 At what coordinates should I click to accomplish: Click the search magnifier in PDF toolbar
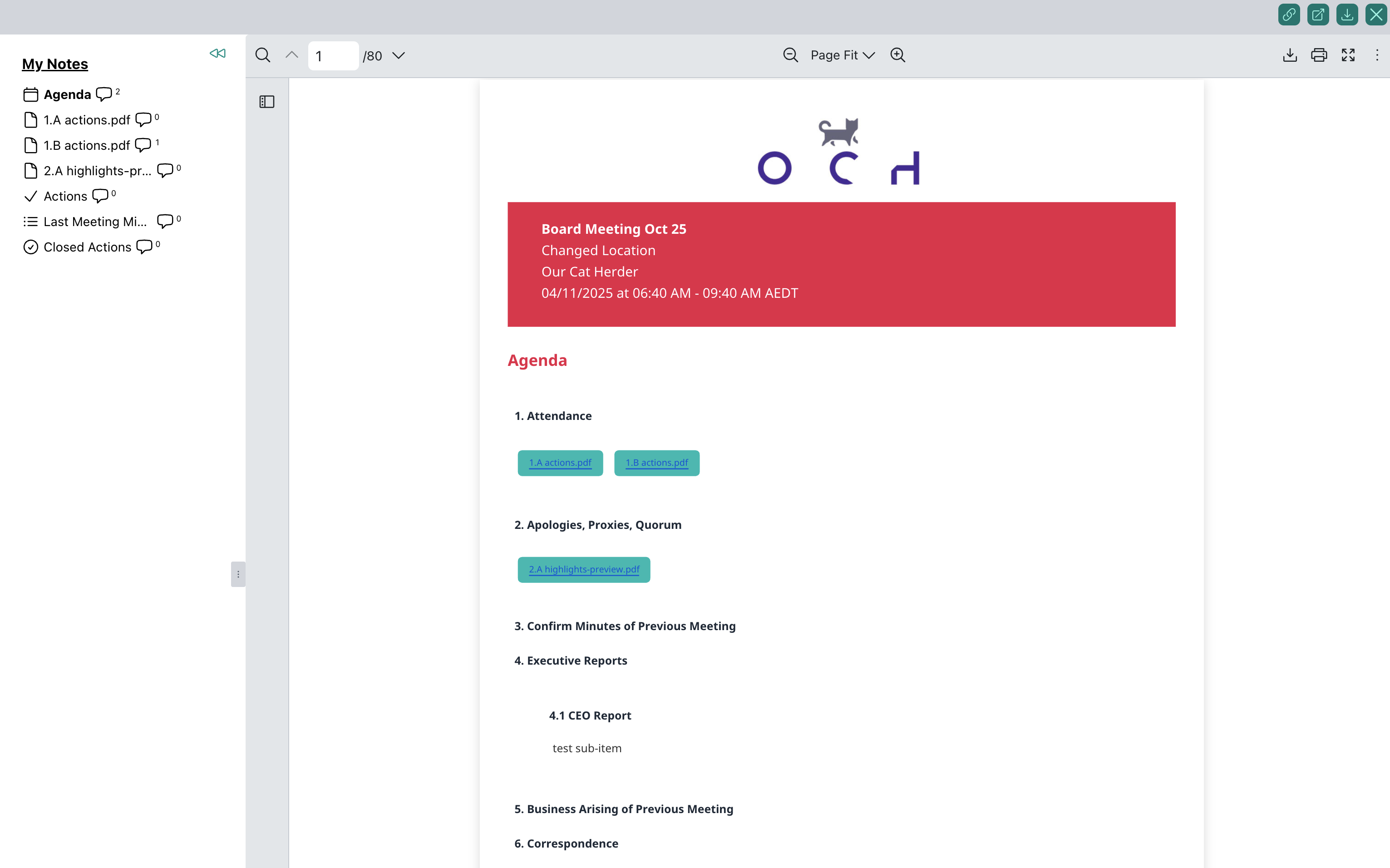pos(263,55)
